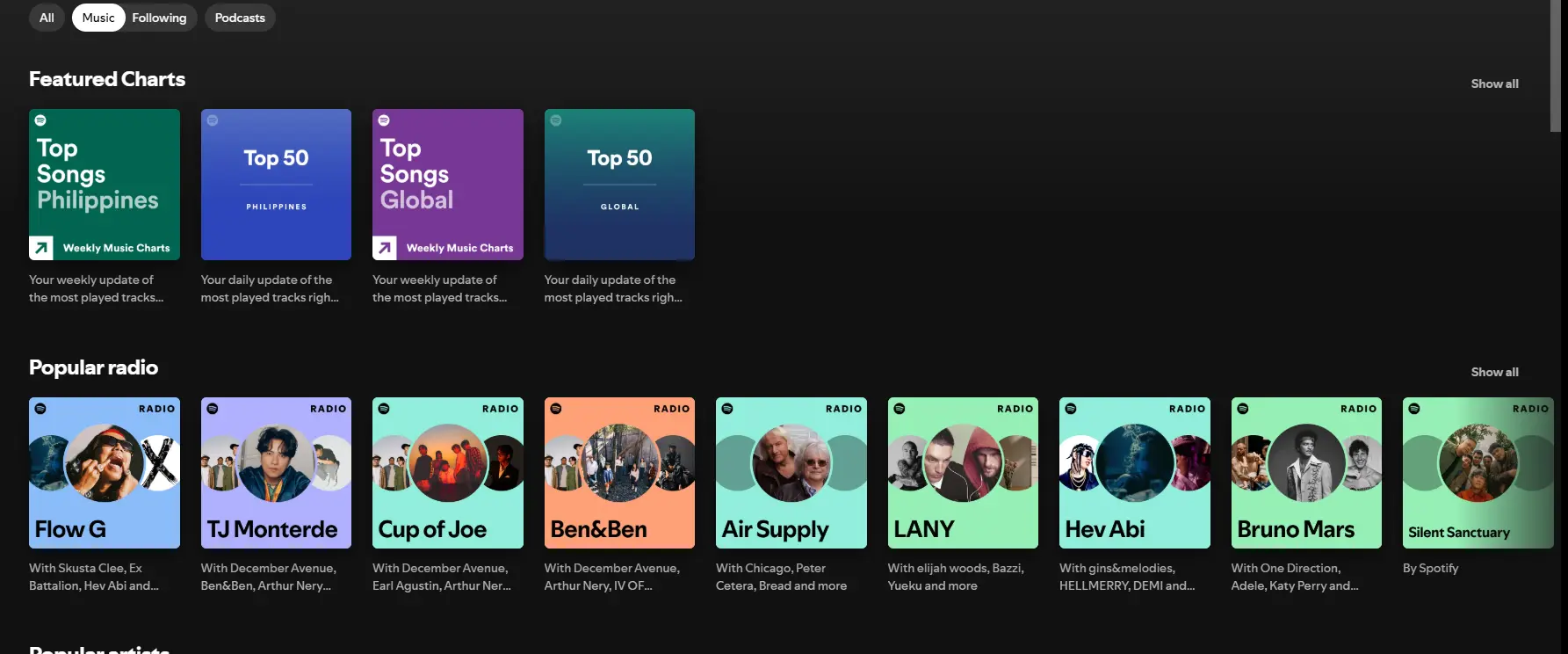Open the Flow G radio cover

click(105, 473)
